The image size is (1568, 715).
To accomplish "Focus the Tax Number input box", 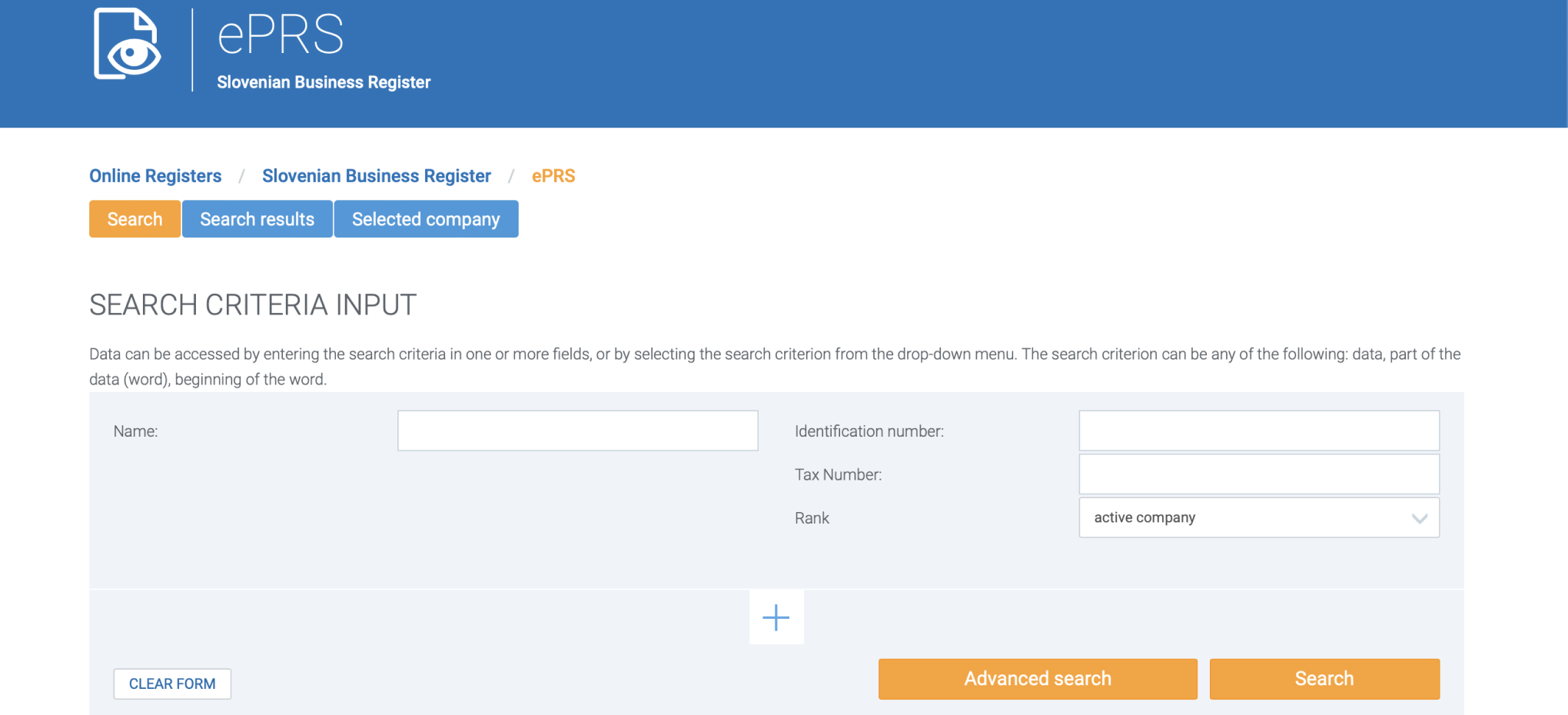I will 1258,474.
